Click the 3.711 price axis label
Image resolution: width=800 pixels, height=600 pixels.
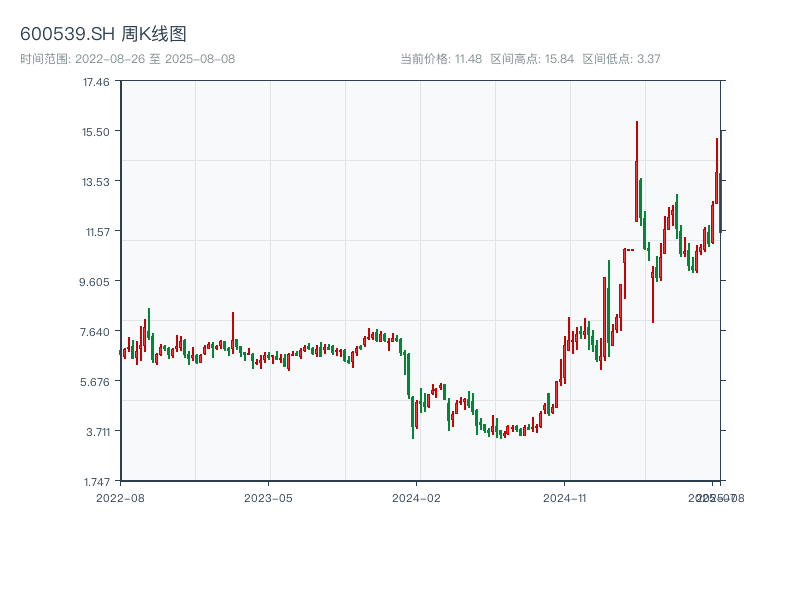tap(96, 432)
